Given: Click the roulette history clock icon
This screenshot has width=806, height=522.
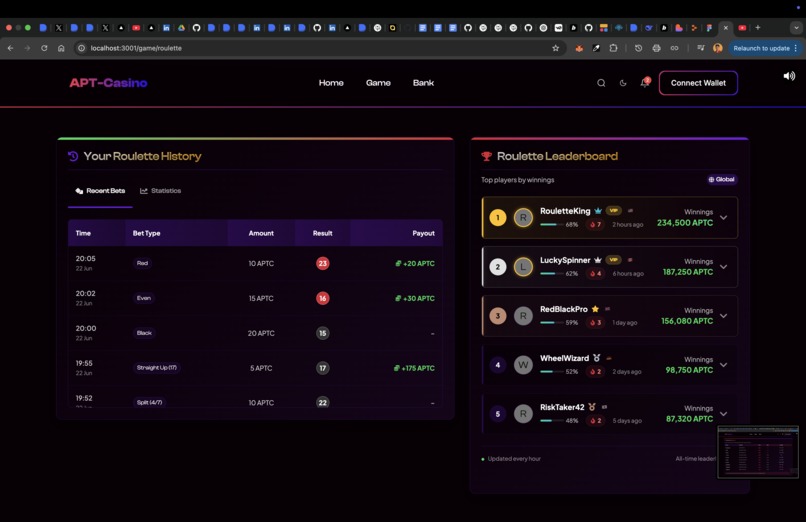Looking at the screenshot, I should 73,156.
